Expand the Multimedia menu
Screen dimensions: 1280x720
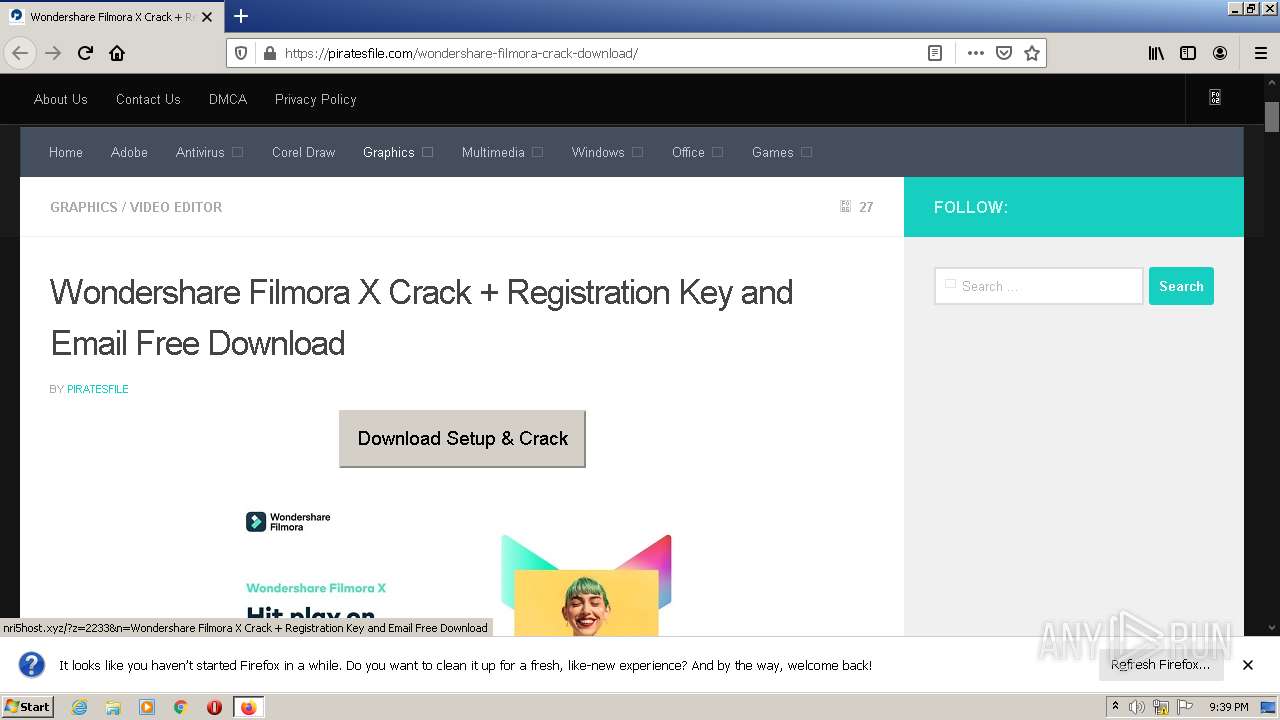coord(502,152)
